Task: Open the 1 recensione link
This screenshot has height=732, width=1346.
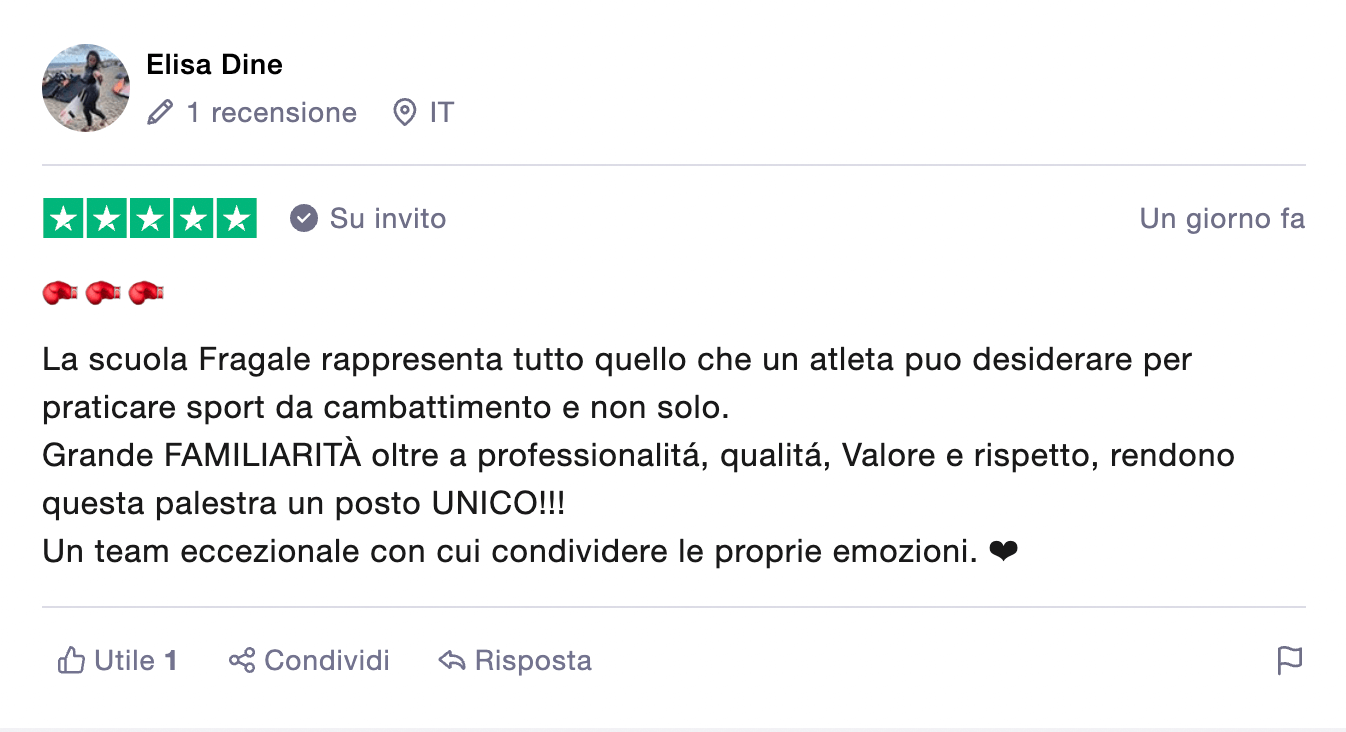Action: [x=271, y=112]
